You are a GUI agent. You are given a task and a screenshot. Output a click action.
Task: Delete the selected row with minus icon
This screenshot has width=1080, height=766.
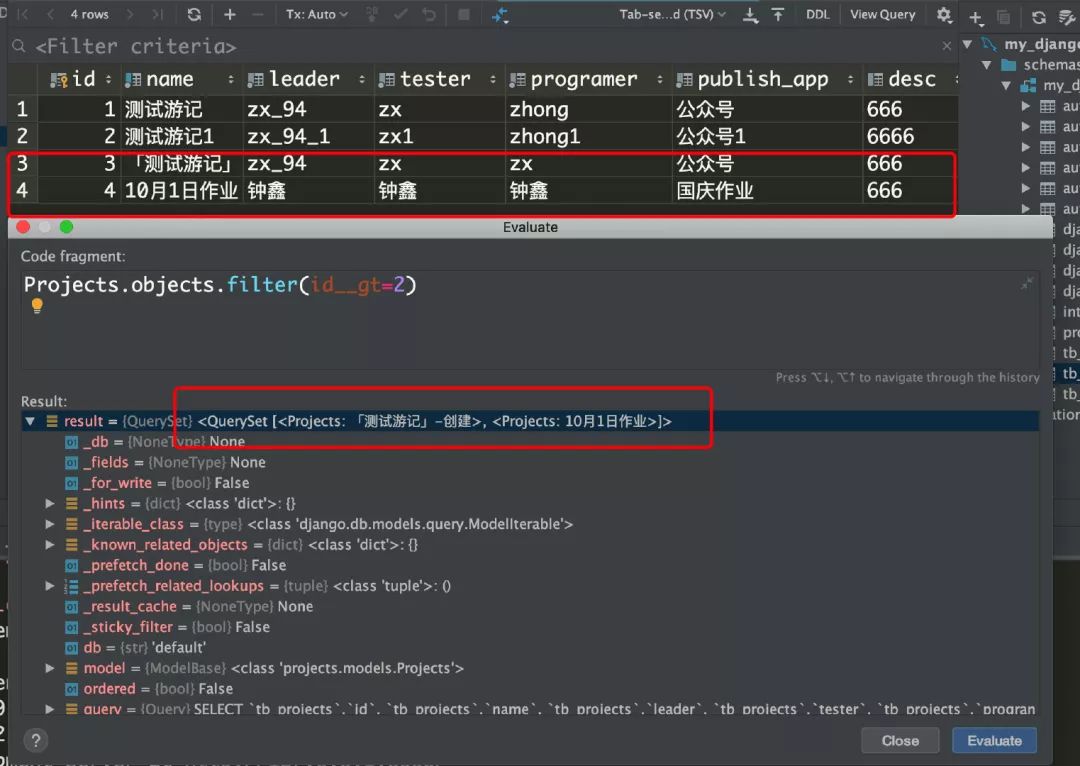click(x=258, y=14)
